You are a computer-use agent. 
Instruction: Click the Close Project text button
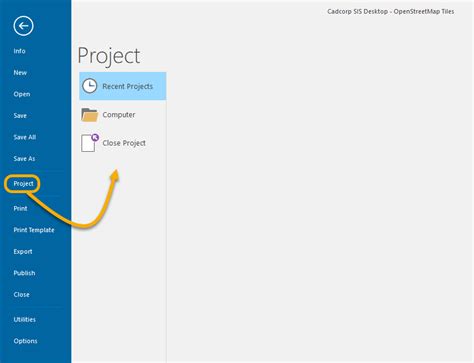tap(124, 143)
